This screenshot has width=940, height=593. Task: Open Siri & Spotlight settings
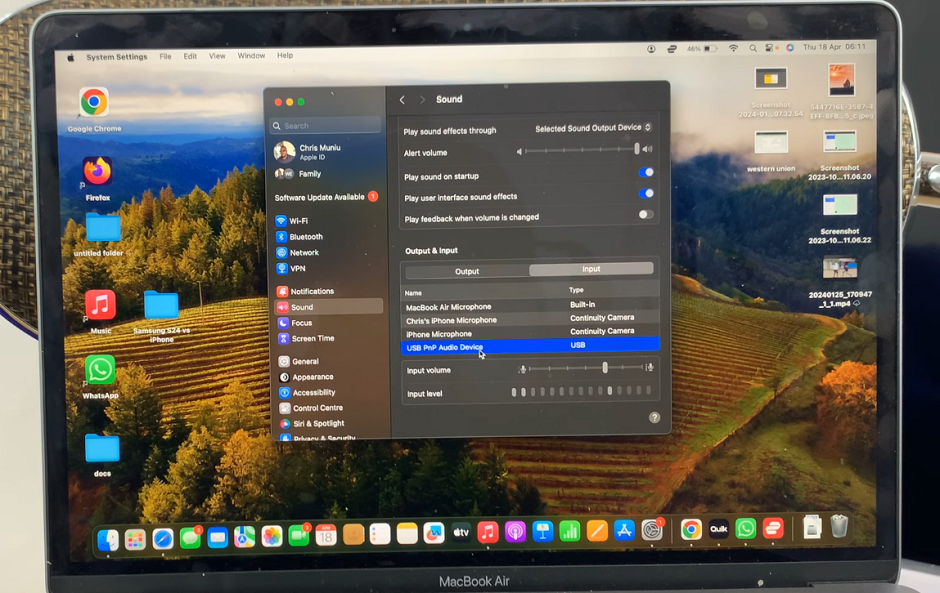coord(312,423)
